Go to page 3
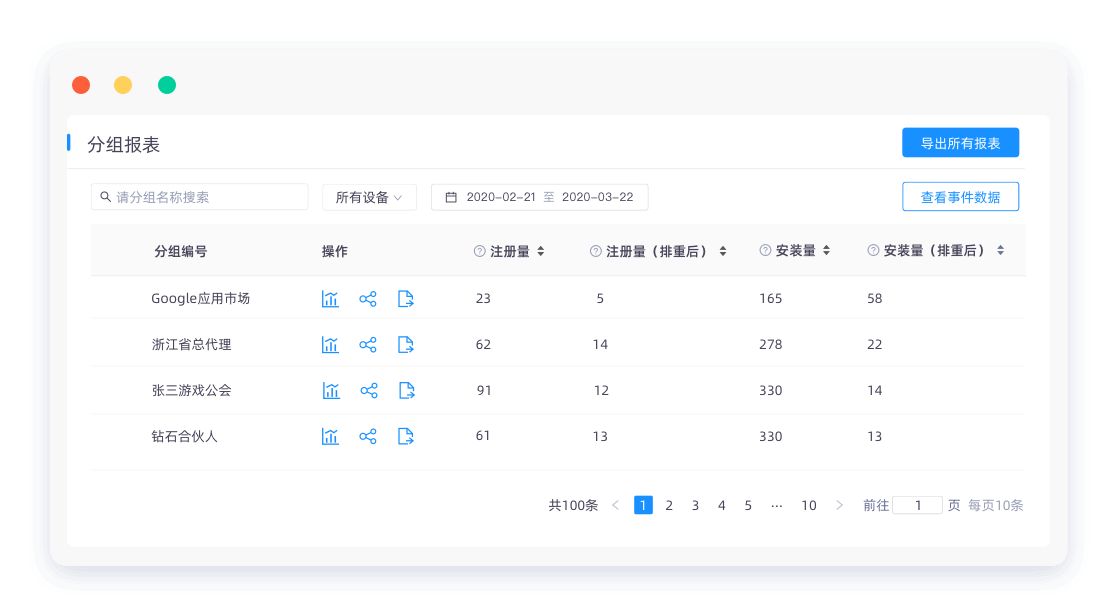The width and height of the screenshot is (1118, 616). [695, 505]
